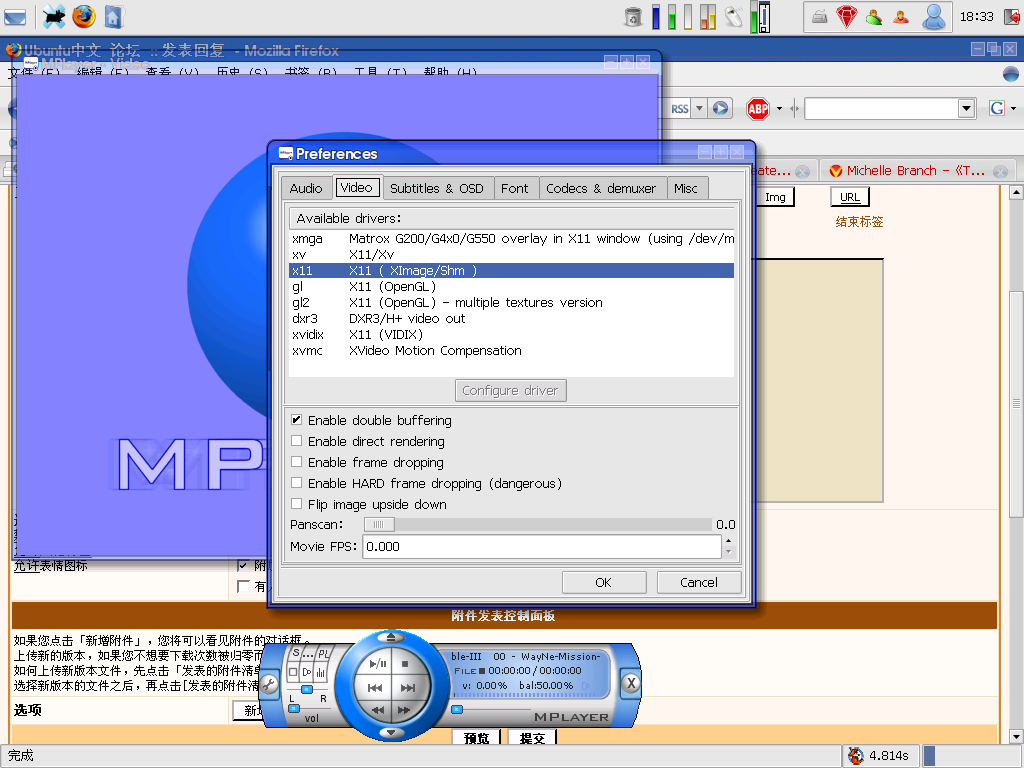Viewport: 1024px width, 768px height.
Task: Select the gl2 multiple textures driver
Action: point(511,302)
